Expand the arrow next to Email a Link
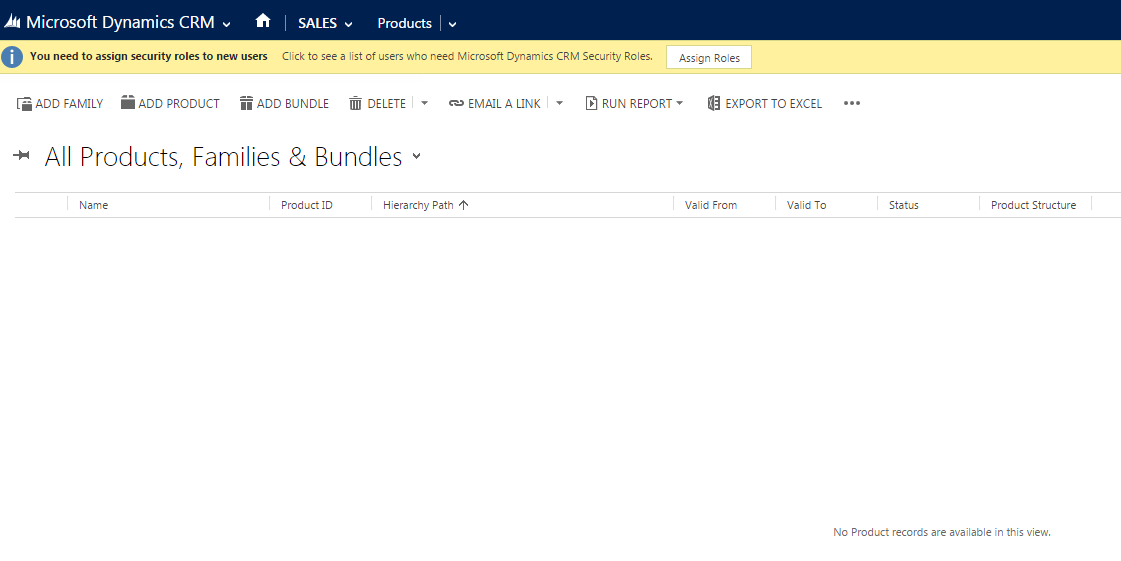Screen dimensions: 1121x561 [559, 103]
